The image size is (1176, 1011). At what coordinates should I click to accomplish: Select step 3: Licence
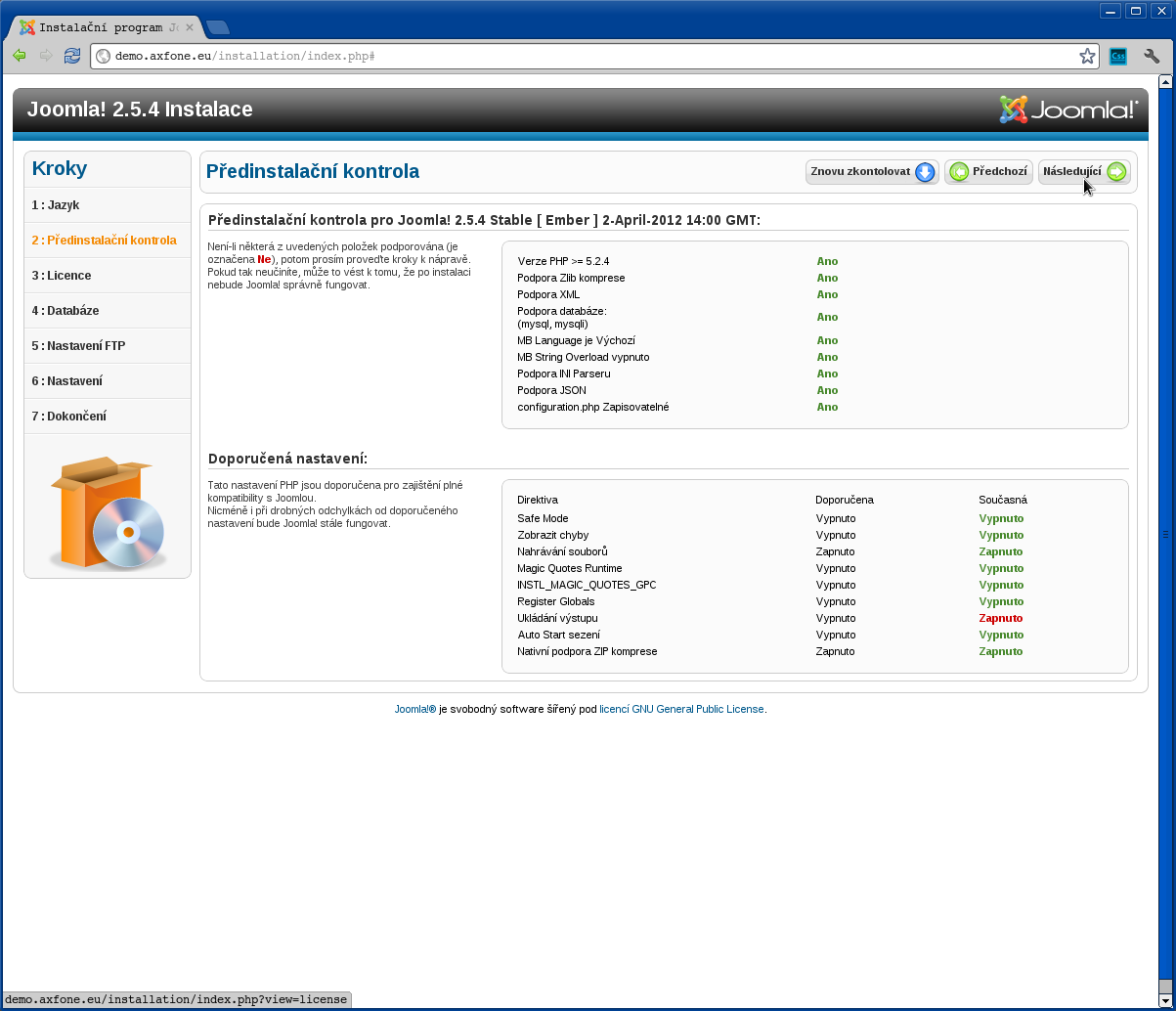[x=62, y=276]
